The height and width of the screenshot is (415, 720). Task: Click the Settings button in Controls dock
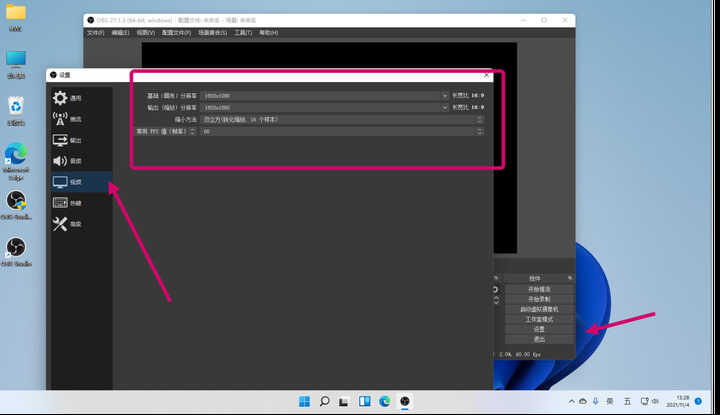pyautogui.click(x=539, y=329)
